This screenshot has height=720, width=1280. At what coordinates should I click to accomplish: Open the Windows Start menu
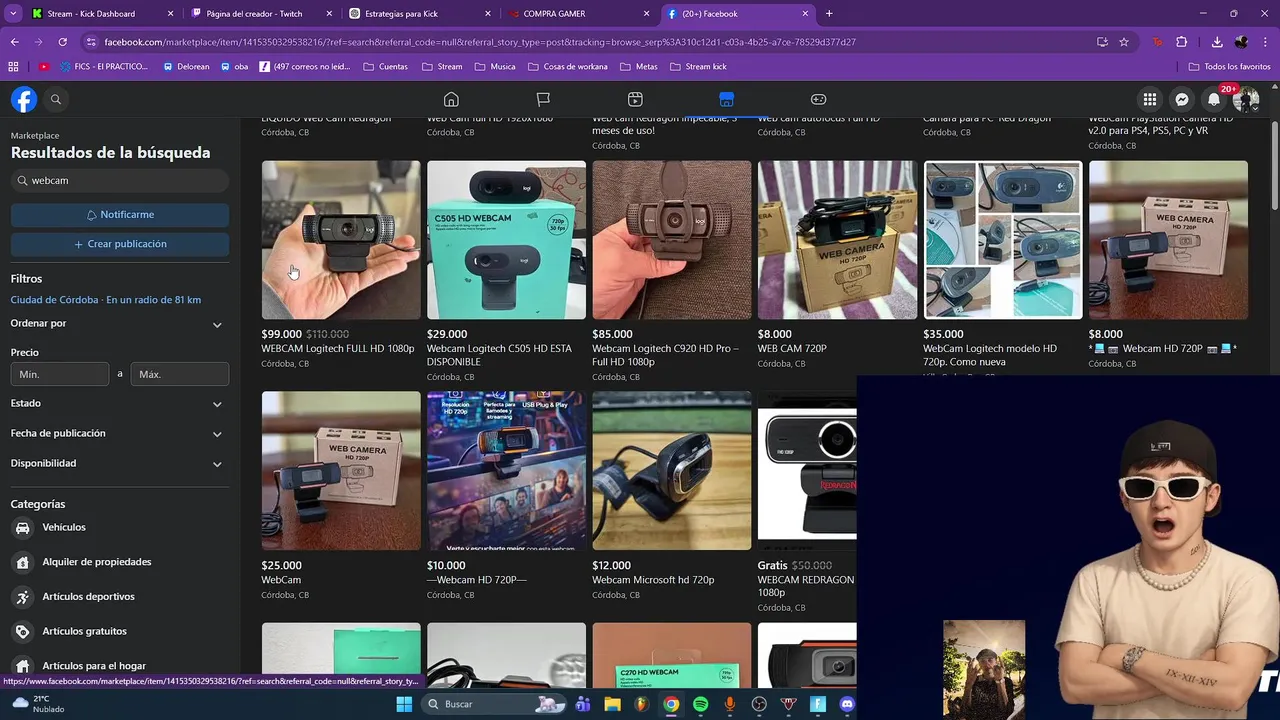tap(404, 704)
